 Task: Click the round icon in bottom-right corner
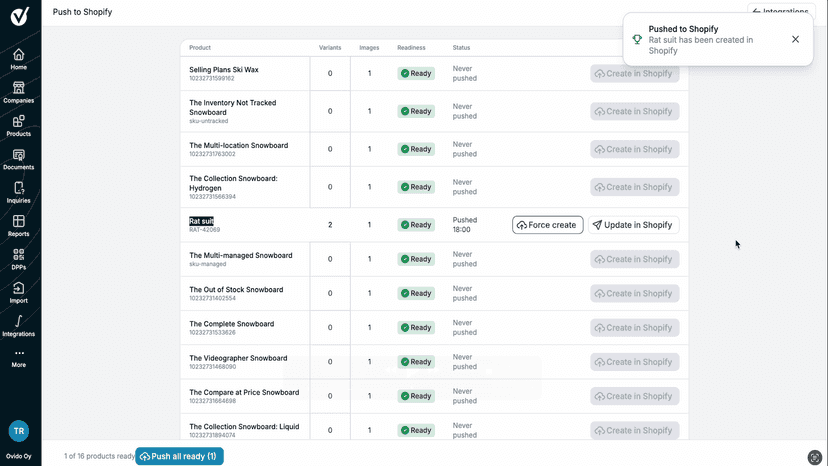click(815, 457)
